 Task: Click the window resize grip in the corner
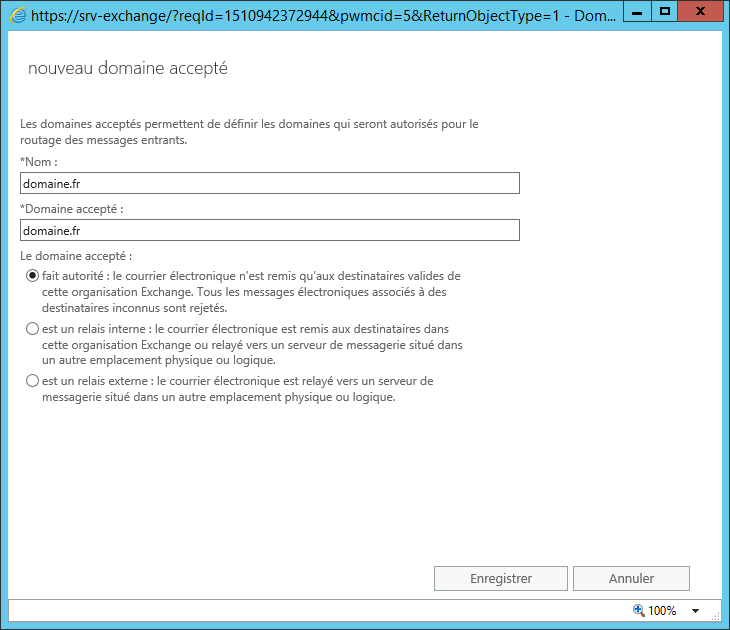tap(716, 616)
